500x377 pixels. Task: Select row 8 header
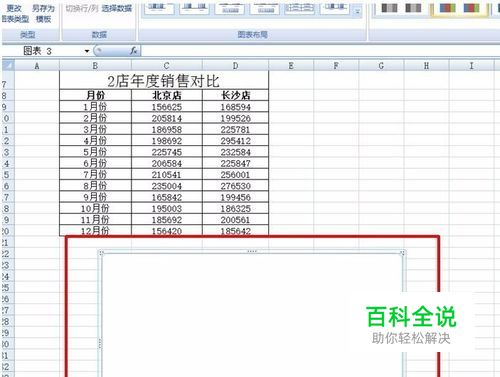coord(7,96)
